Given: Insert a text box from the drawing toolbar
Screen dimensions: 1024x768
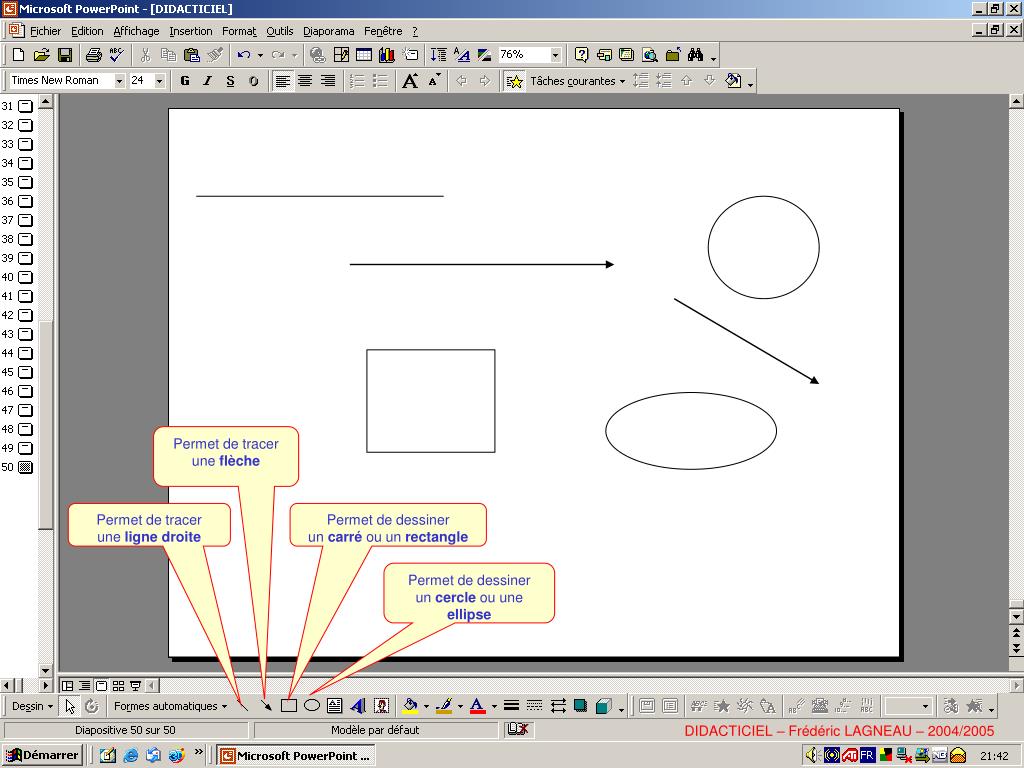Looking at the screenshot, I should [x=334, y=706].
